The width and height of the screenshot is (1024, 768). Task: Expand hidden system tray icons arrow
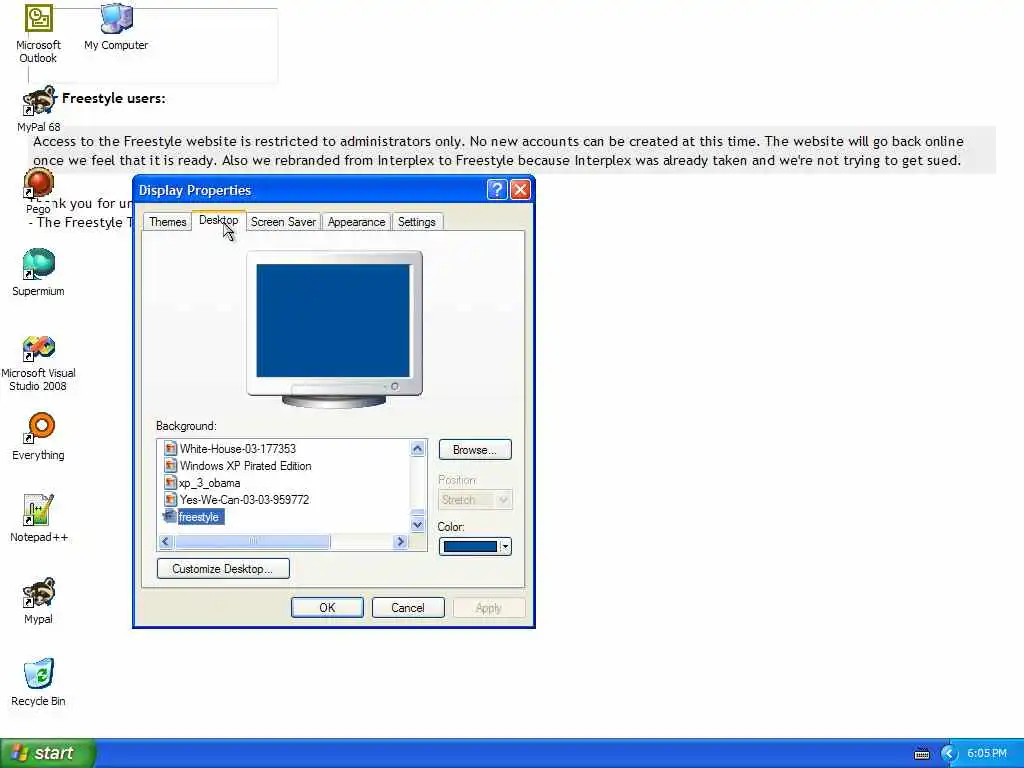click(x=949, y=754)
